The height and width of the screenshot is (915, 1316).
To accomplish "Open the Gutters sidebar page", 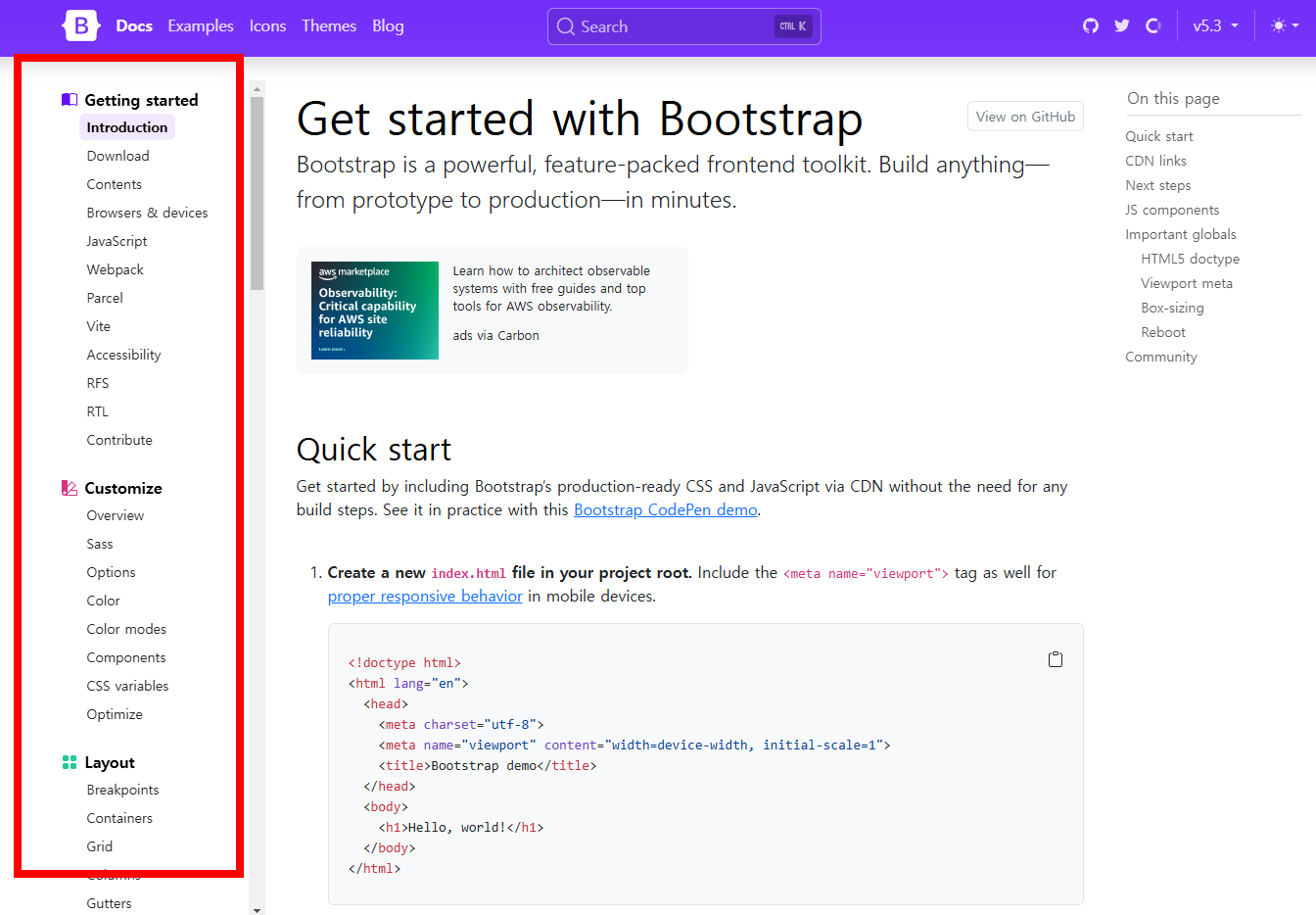I will pyautogui.click(x=109, y=903).
